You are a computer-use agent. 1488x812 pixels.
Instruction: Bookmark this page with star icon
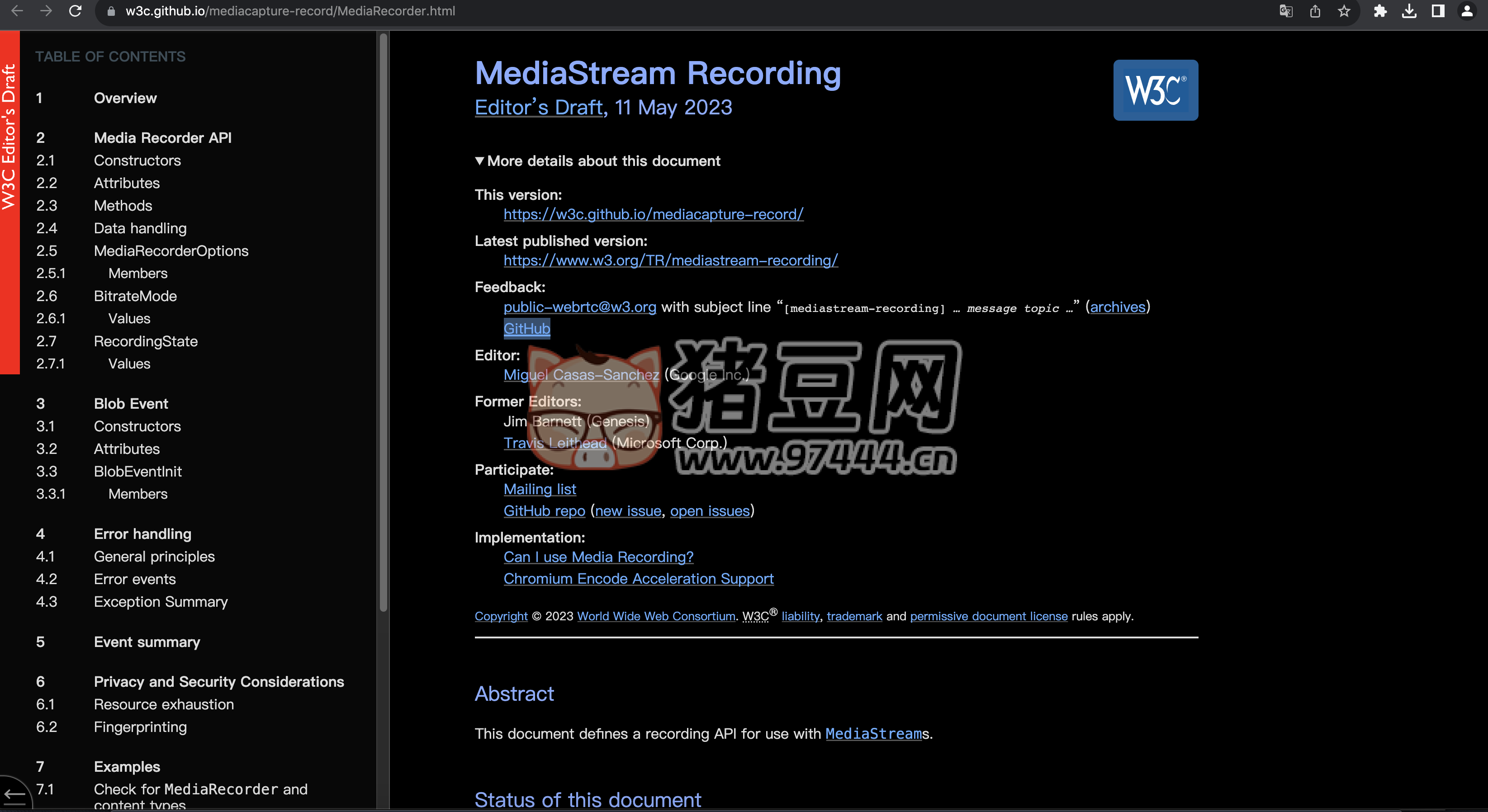1344,11
